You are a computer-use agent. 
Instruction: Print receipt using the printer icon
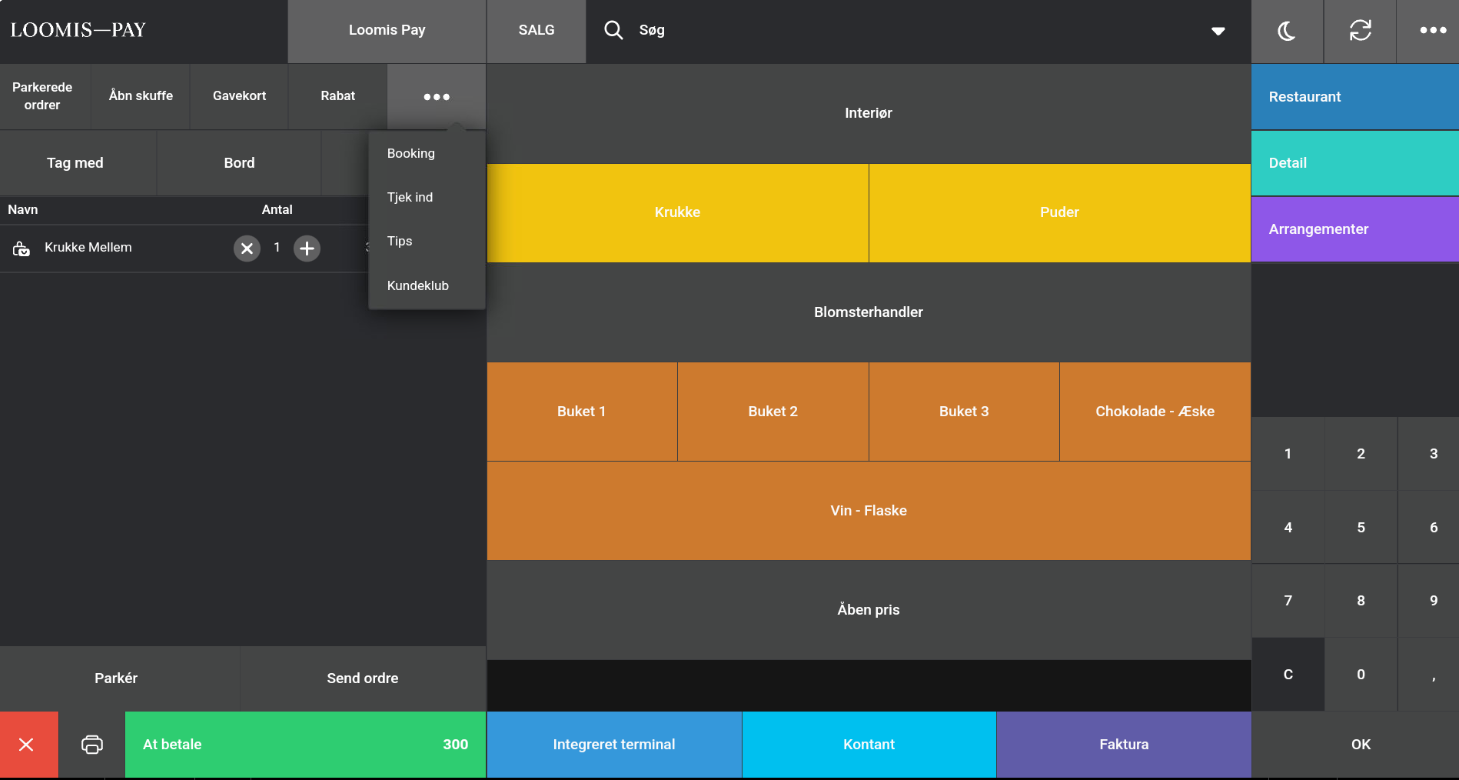coord(92,744)
